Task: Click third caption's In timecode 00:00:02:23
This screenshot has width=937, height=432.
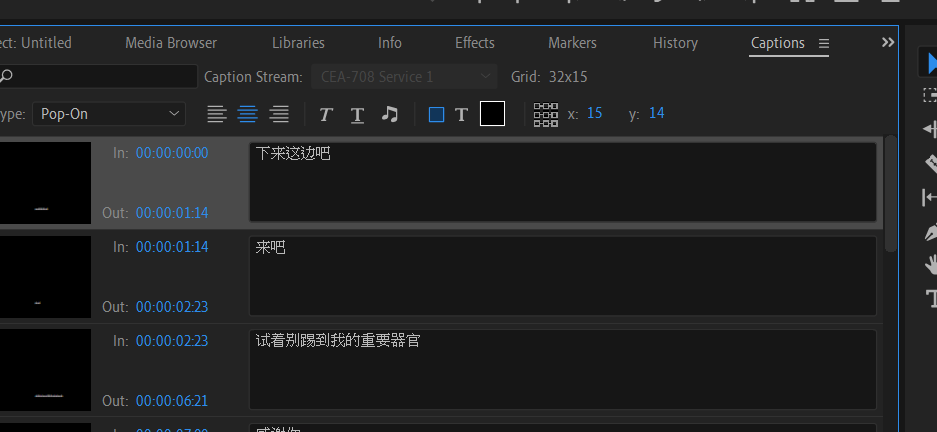Action: (172, 341)
